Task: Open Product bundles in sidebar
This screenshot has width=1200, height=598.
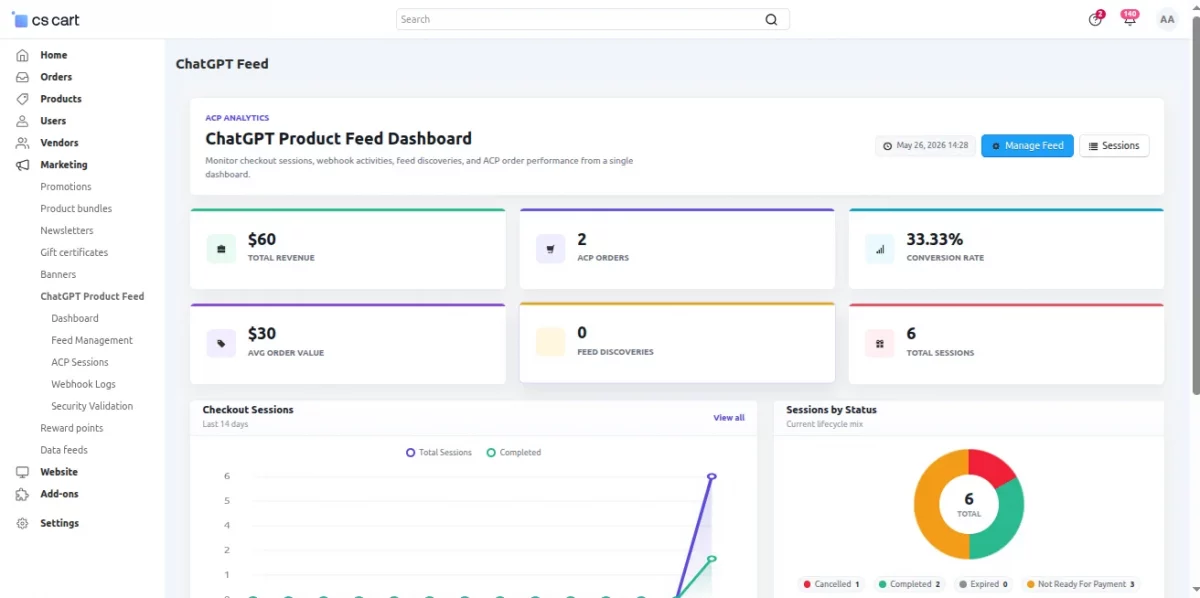Action: click(76, 209)
